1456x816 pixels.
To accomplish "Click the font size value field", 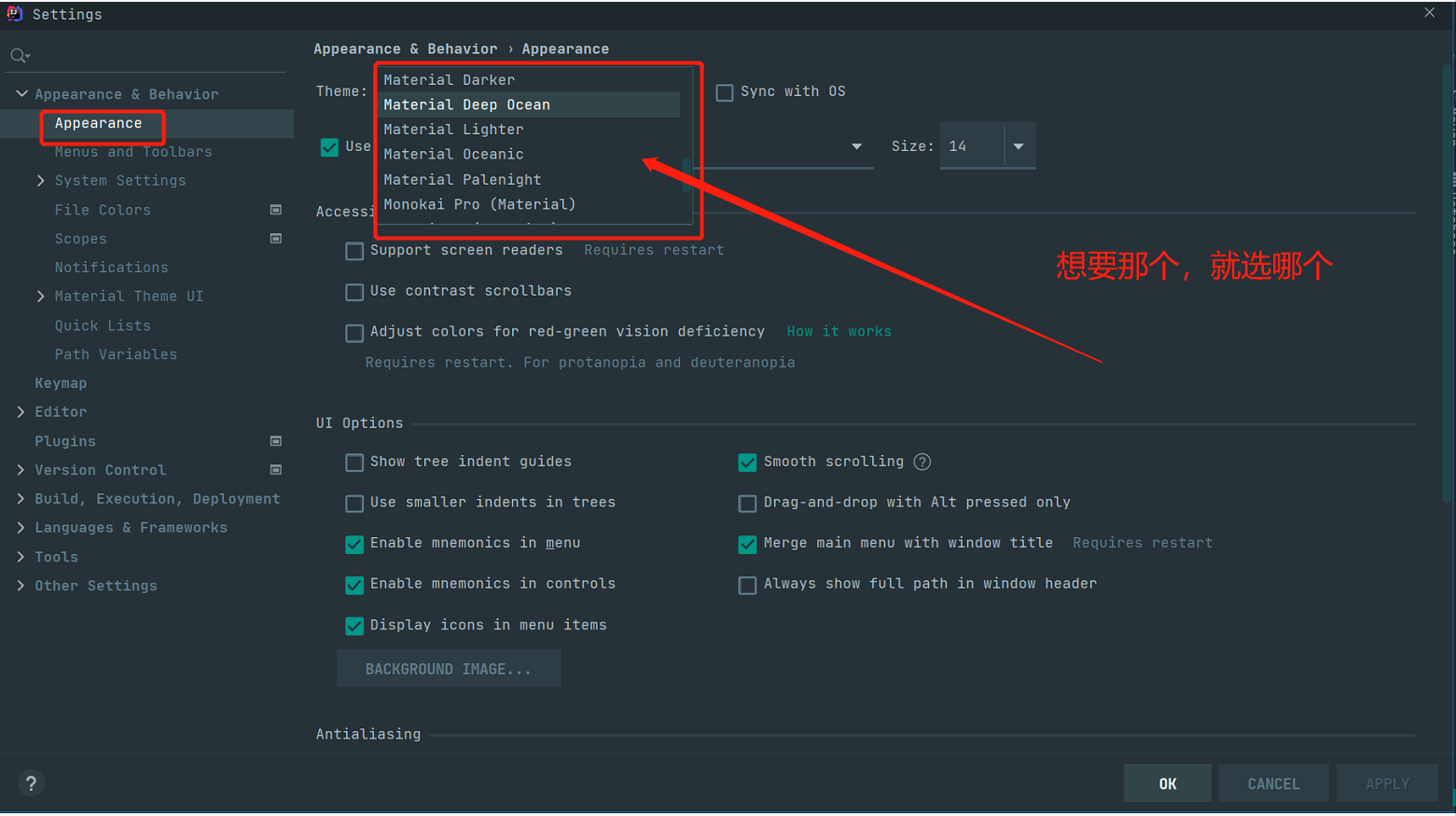I will [972, 146].
